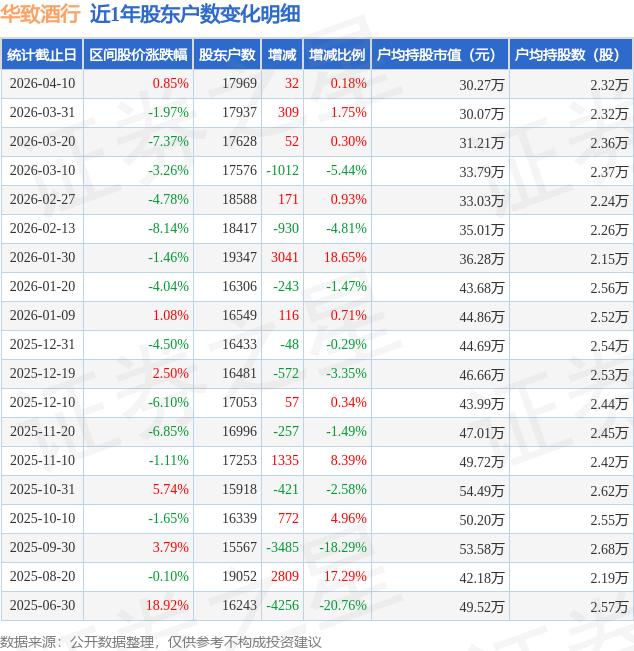Click the 2026-04-10 date cell

pos(42,84)
